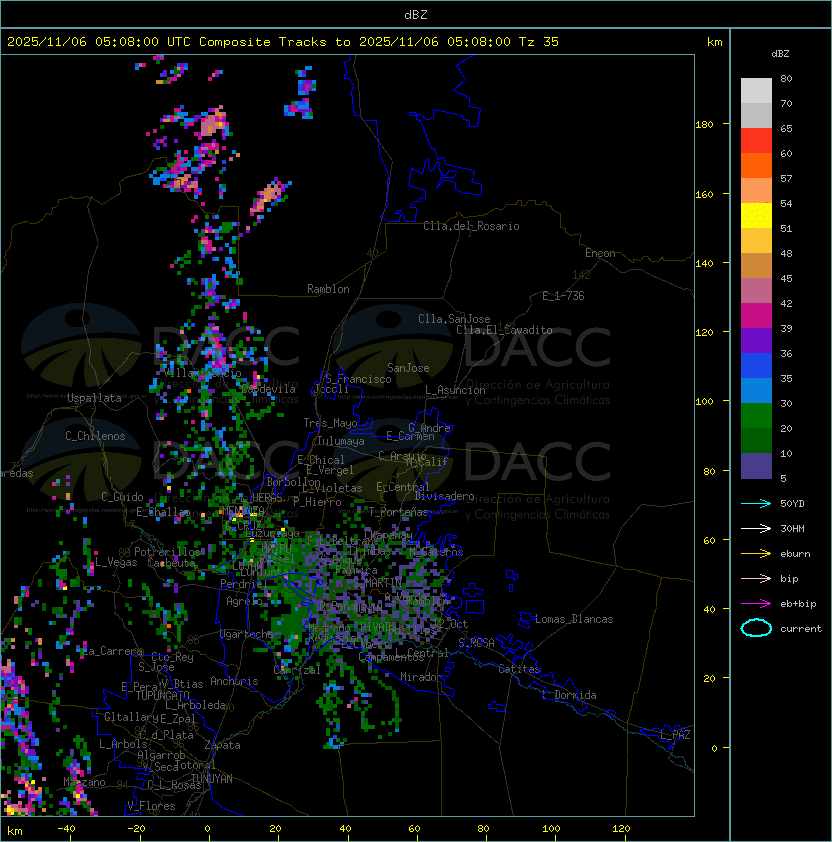Image resolution: width=832 pixels, height=842 pixels.
Task: Click the '120' km tick on horizontal axis
Action: [x=621, y=829]
